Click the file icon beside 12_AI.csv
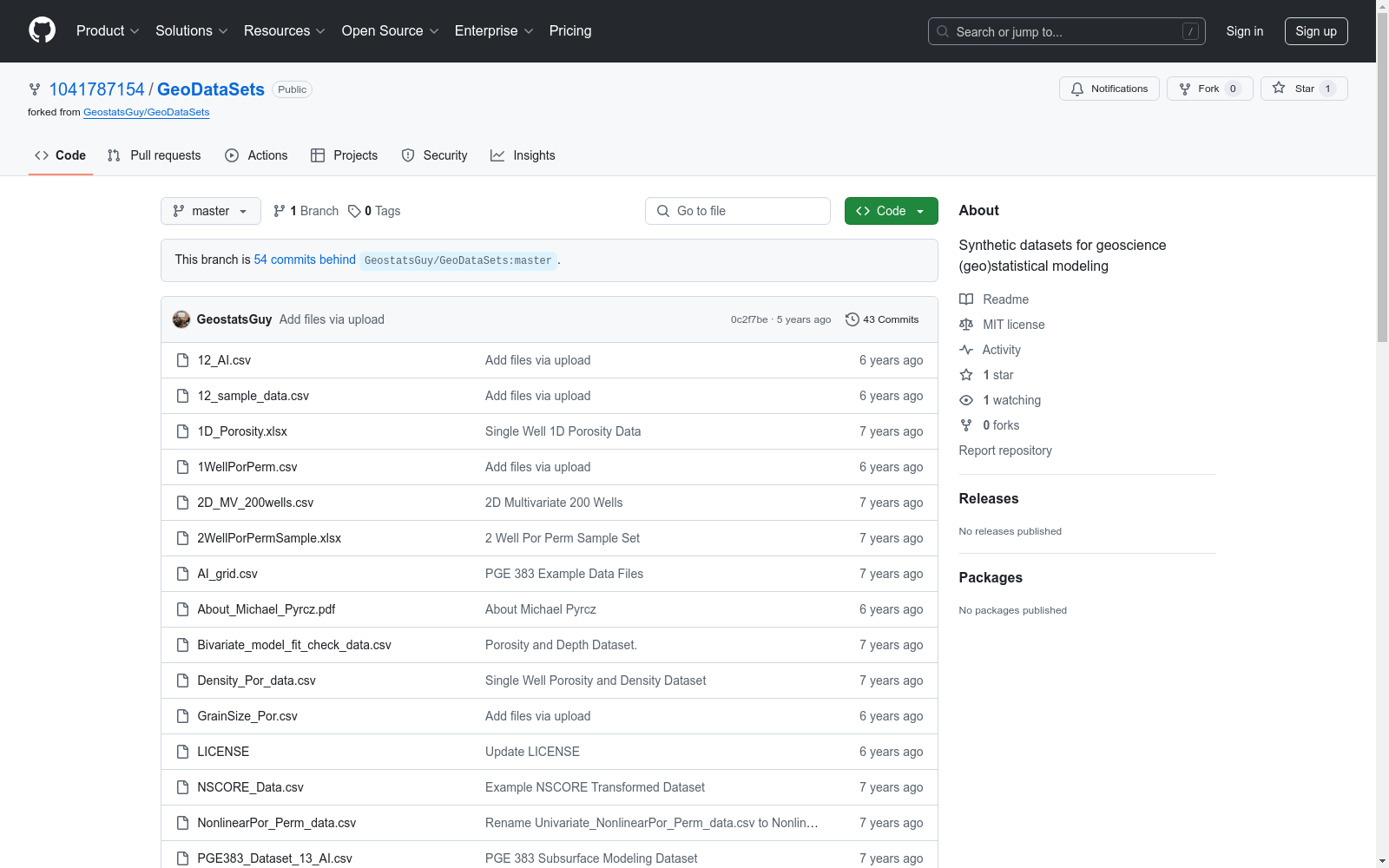Image resolution: width=1389 pixels, height=868 pixels. (182, 360)
